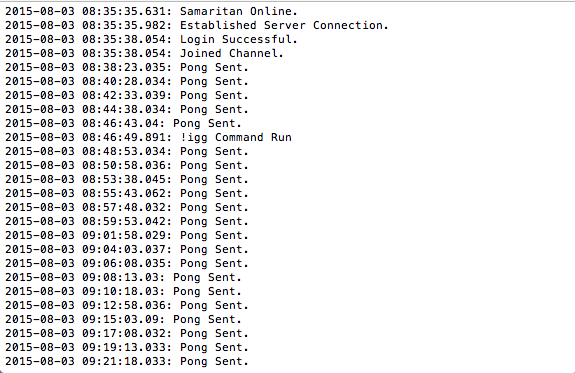This screenshot has width=575, height=373.
Task: Click the 'Samaritan Online.' log line
Action: click(x=151, y=11)
